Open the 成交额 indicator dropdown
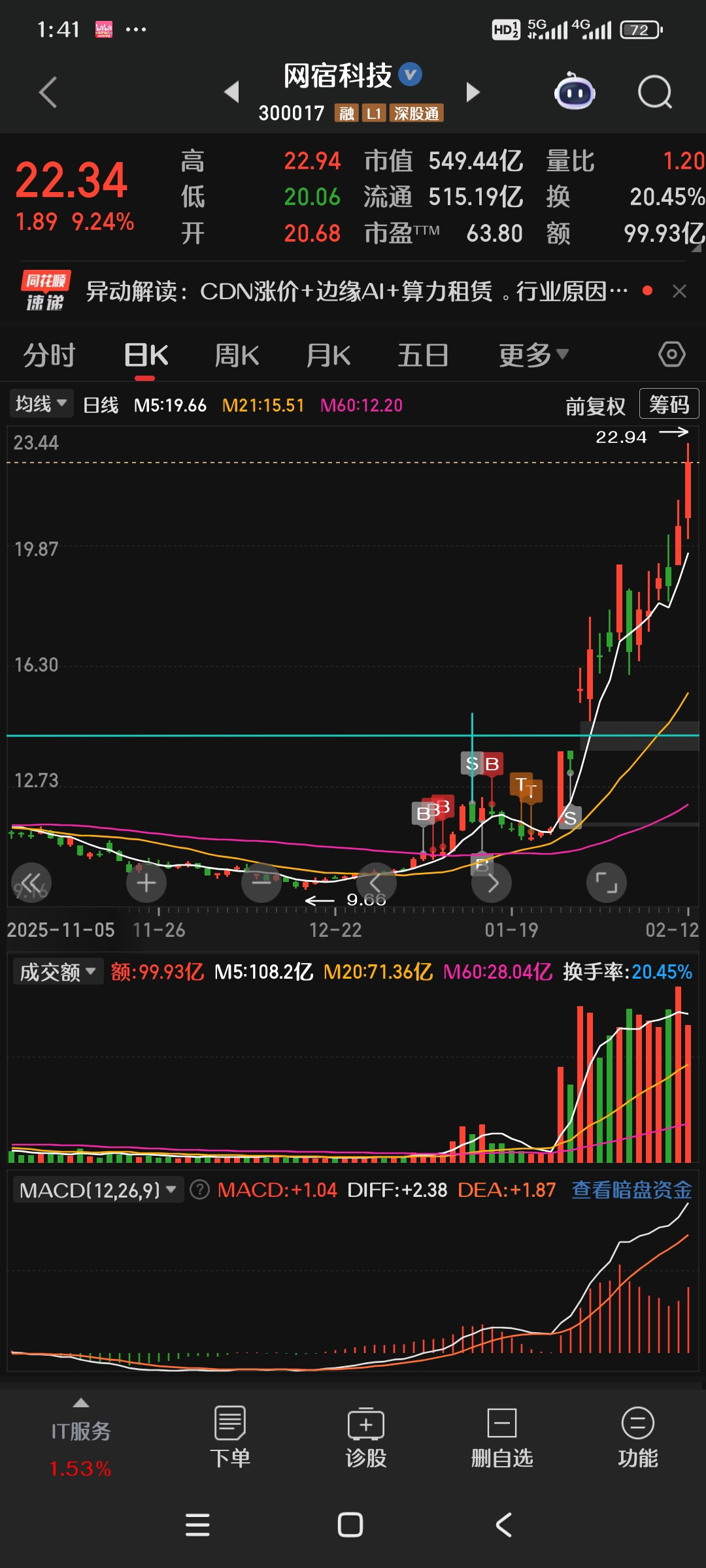Screen dimensions: 706x1568 point(58,972)
